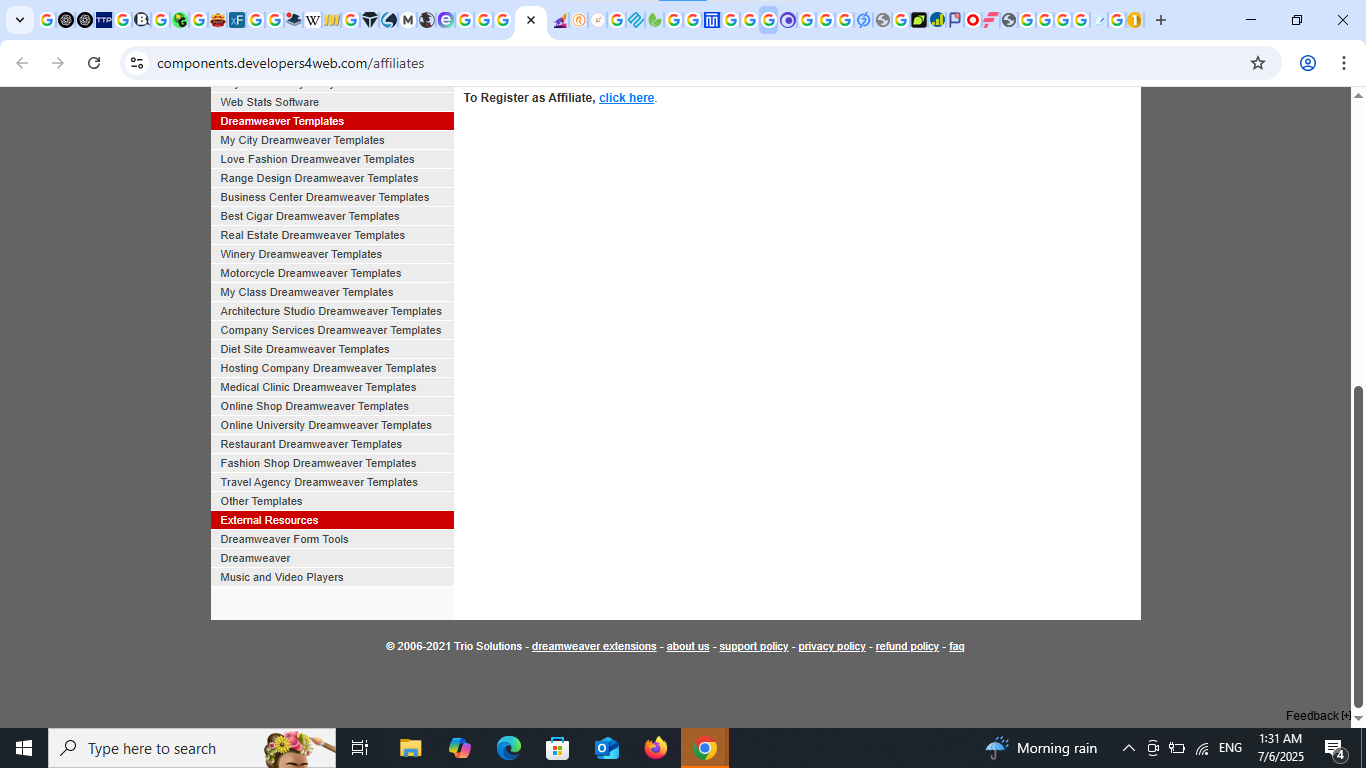This screenshot has height=768, width=1366.
Task: Follow the 'click here' affiliate registration link
Action: (626, 98)
